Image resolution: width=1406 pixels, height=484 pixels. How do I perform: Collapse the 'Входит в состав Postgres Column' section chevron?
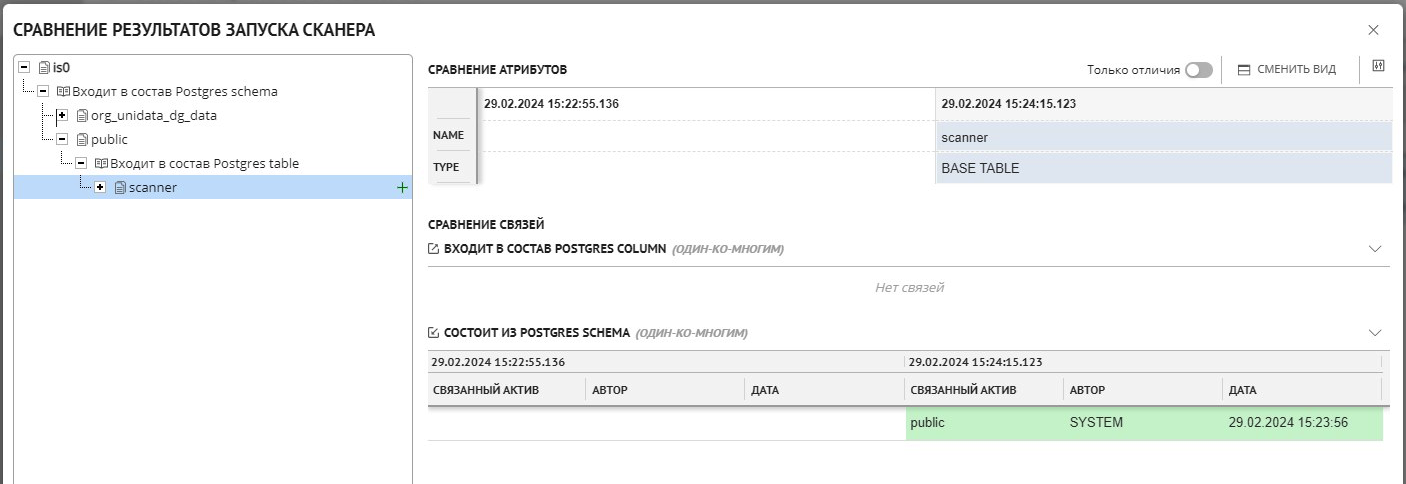1374,249
